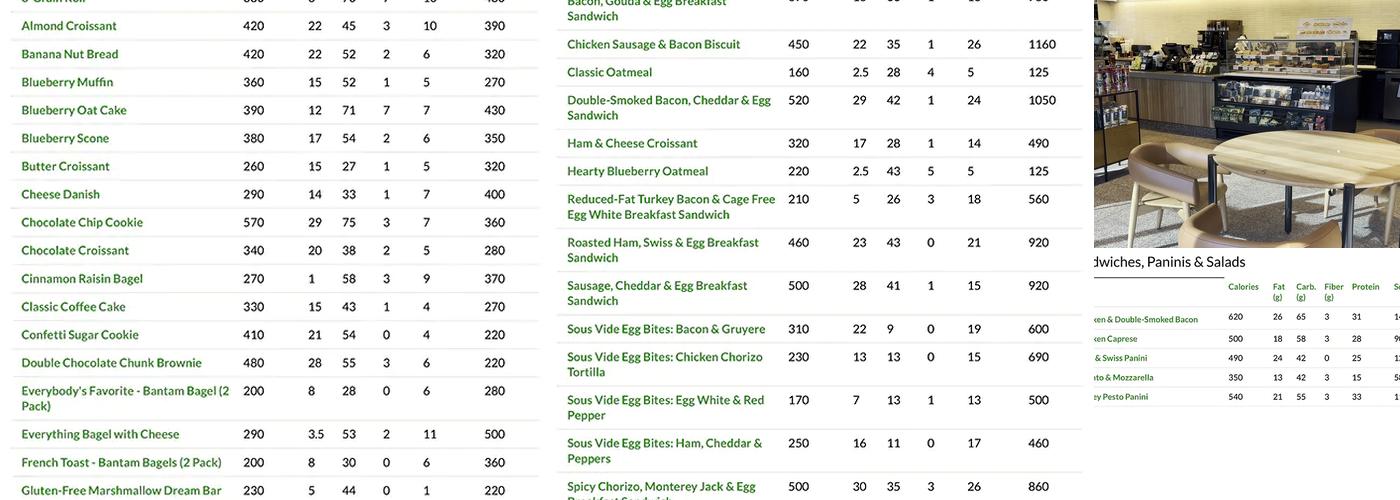
Task: Click the Banana Nut Bread link
Action: (x=70, y=54)
